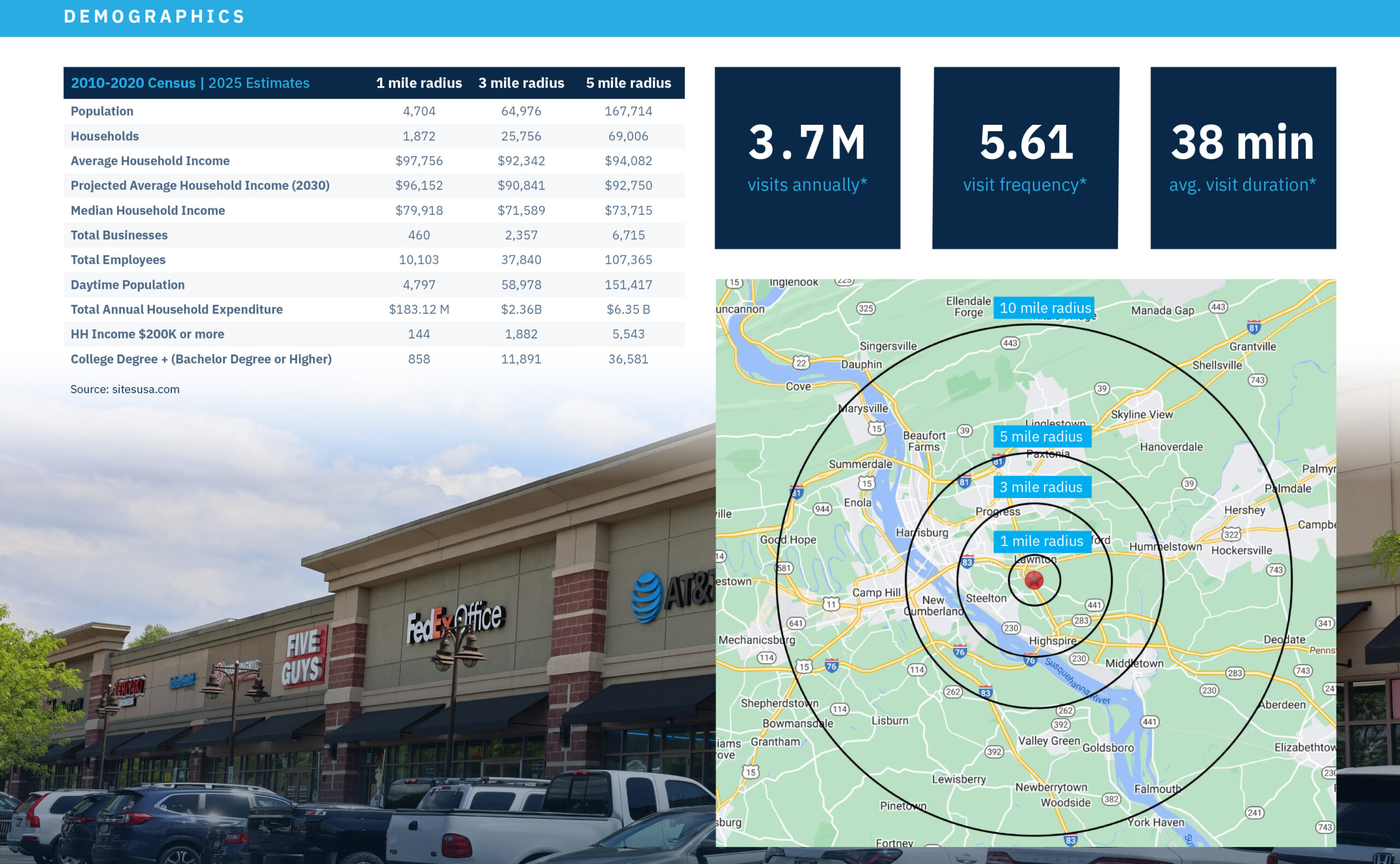Click the Demographics header title
Image resolution: width=1400 pixels, height=864 pixels.
coord(154,16)
